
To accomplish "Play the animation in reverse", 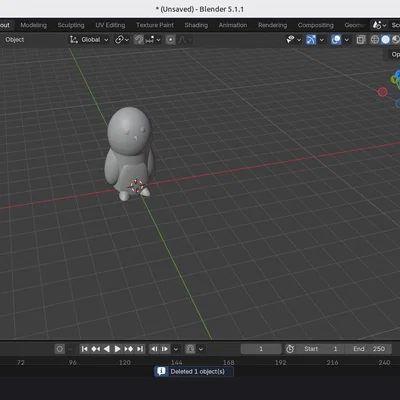I will pos(107,349).
